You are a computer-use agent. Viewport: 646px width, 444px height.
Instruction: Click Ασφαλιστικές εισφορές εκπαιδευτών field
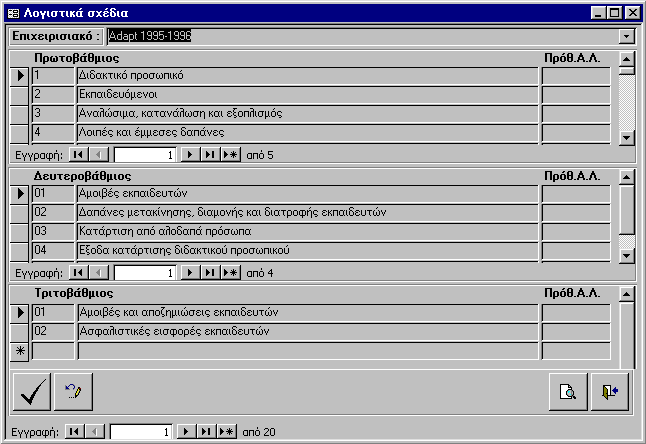307,331
